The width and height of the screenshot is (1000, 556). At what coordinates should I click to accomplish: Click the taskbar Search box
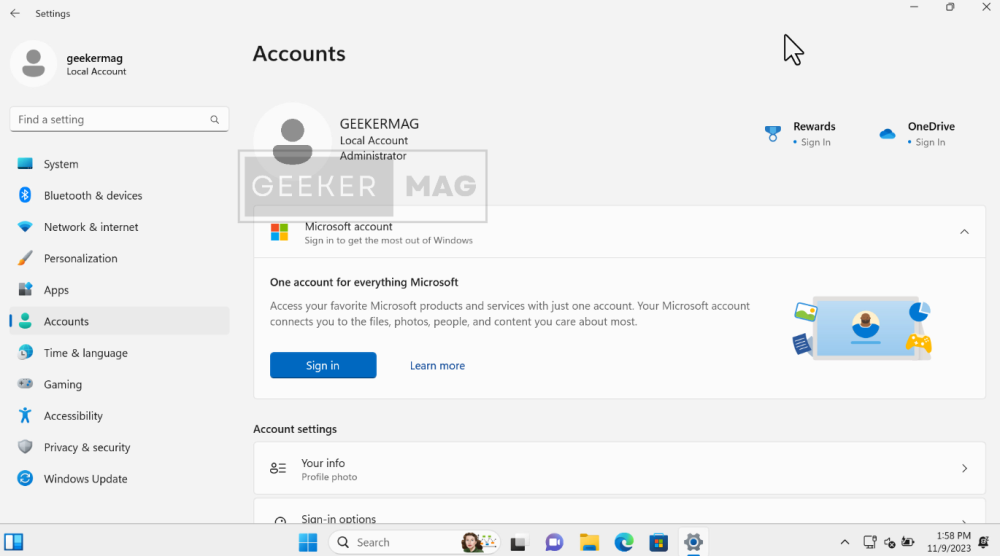[415, 542]
